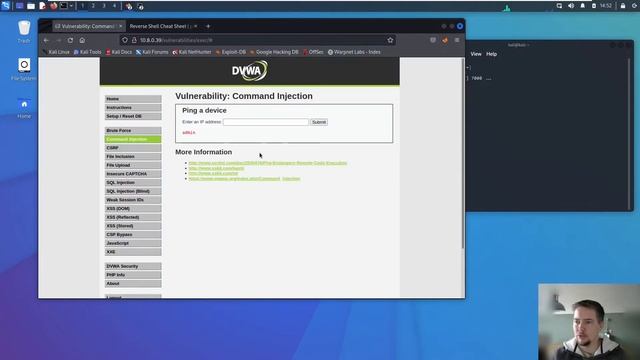Select CSP Bypass in sidebar
Viewport: 640px width, 360px height.
133,235
